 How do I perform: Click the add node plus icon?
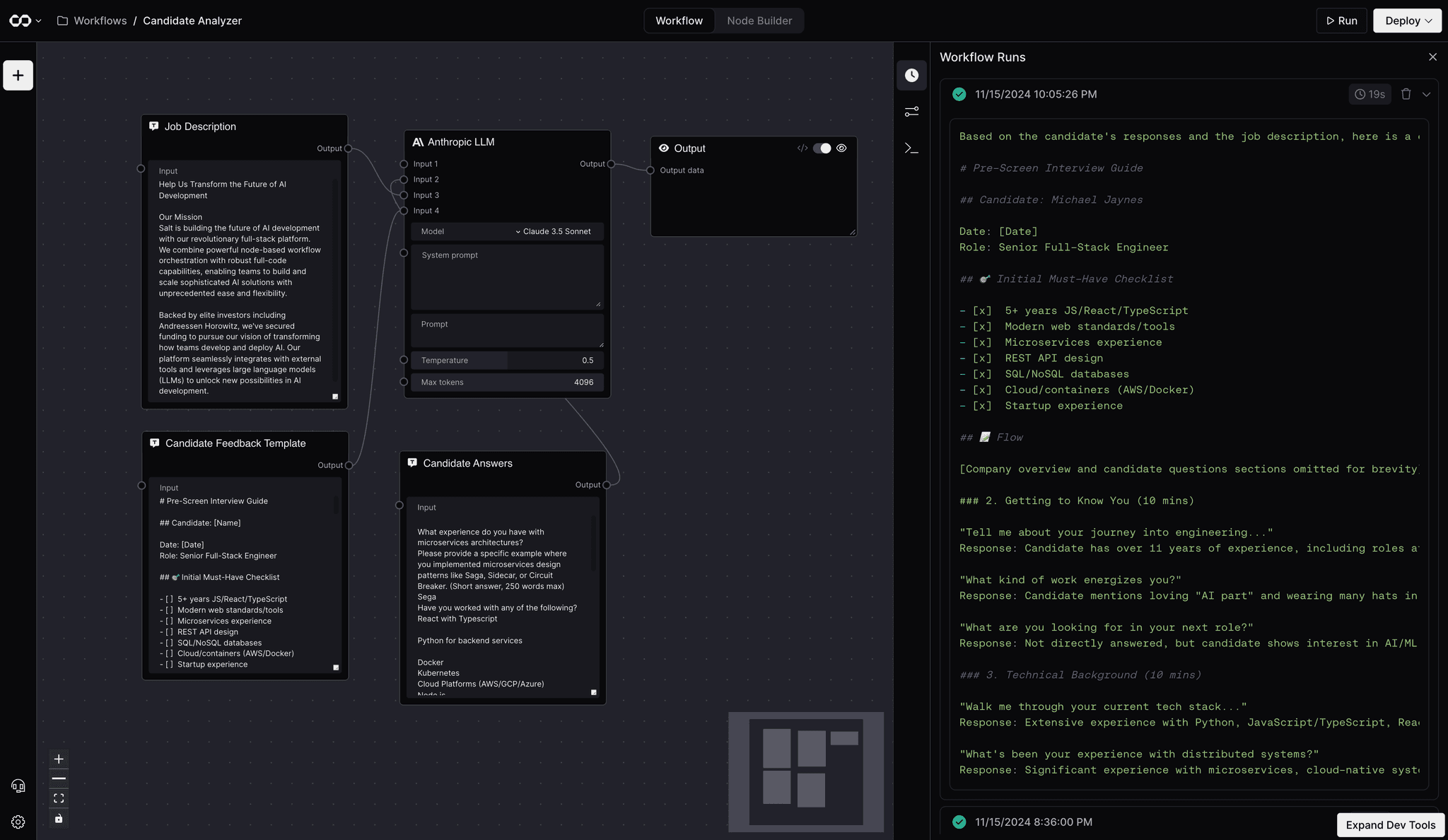17,75
